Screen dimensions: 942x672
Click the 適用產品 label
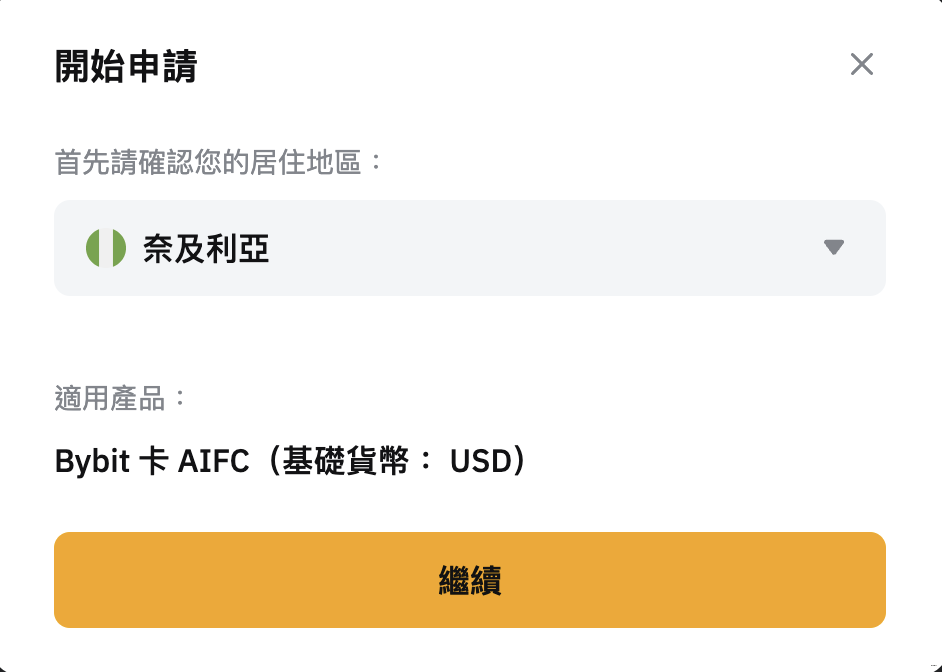click(x=121, y=398)
